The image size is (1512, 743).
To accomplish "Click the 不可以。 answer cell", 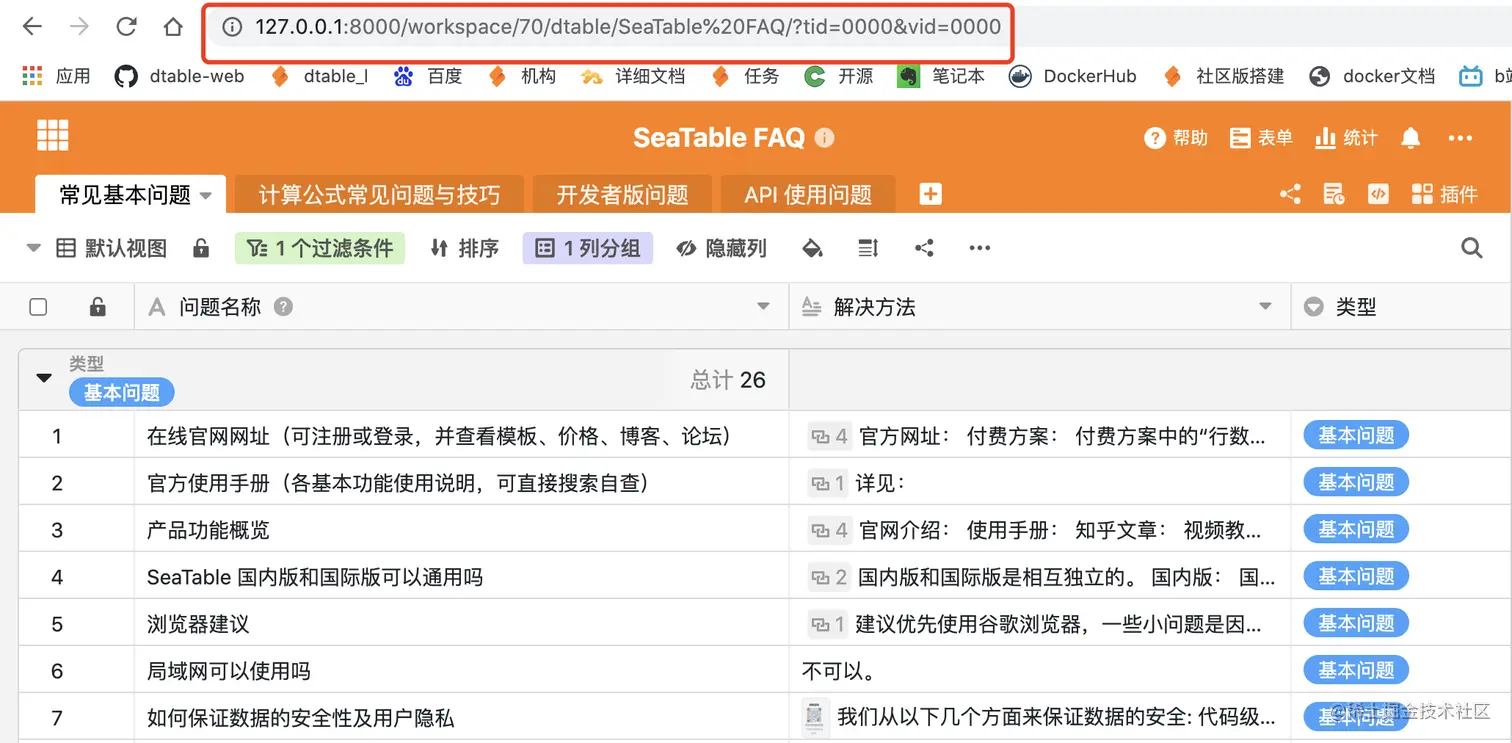I will [x=1040, y=671].
